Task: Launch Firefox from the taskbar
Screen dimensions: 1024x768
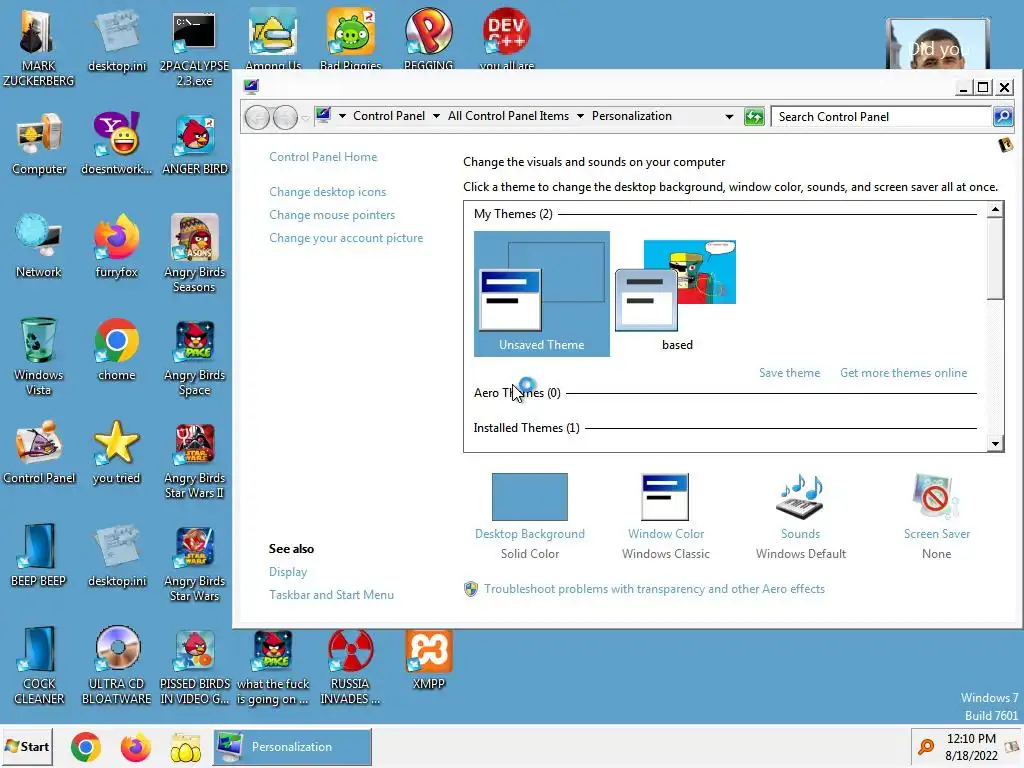Action: point(136,747)
